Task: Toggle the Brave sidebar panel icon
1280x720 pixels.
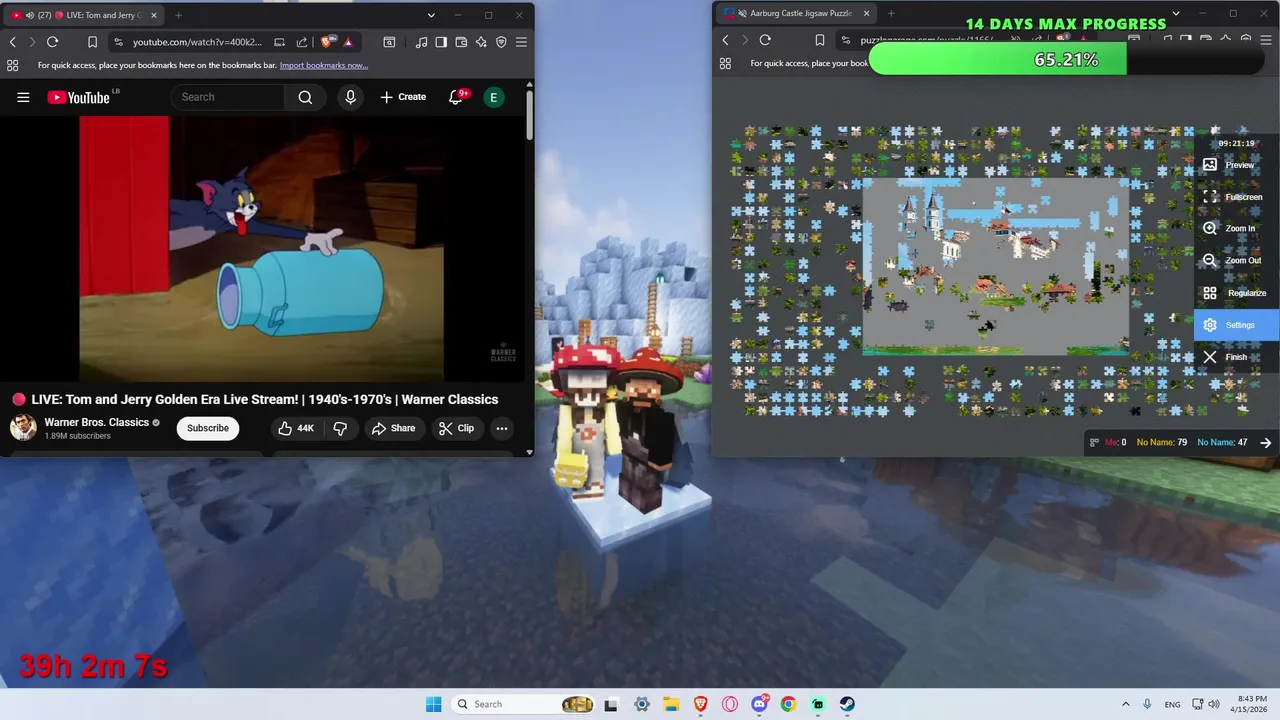Action: pyautogui.click(x=441, y=42)
